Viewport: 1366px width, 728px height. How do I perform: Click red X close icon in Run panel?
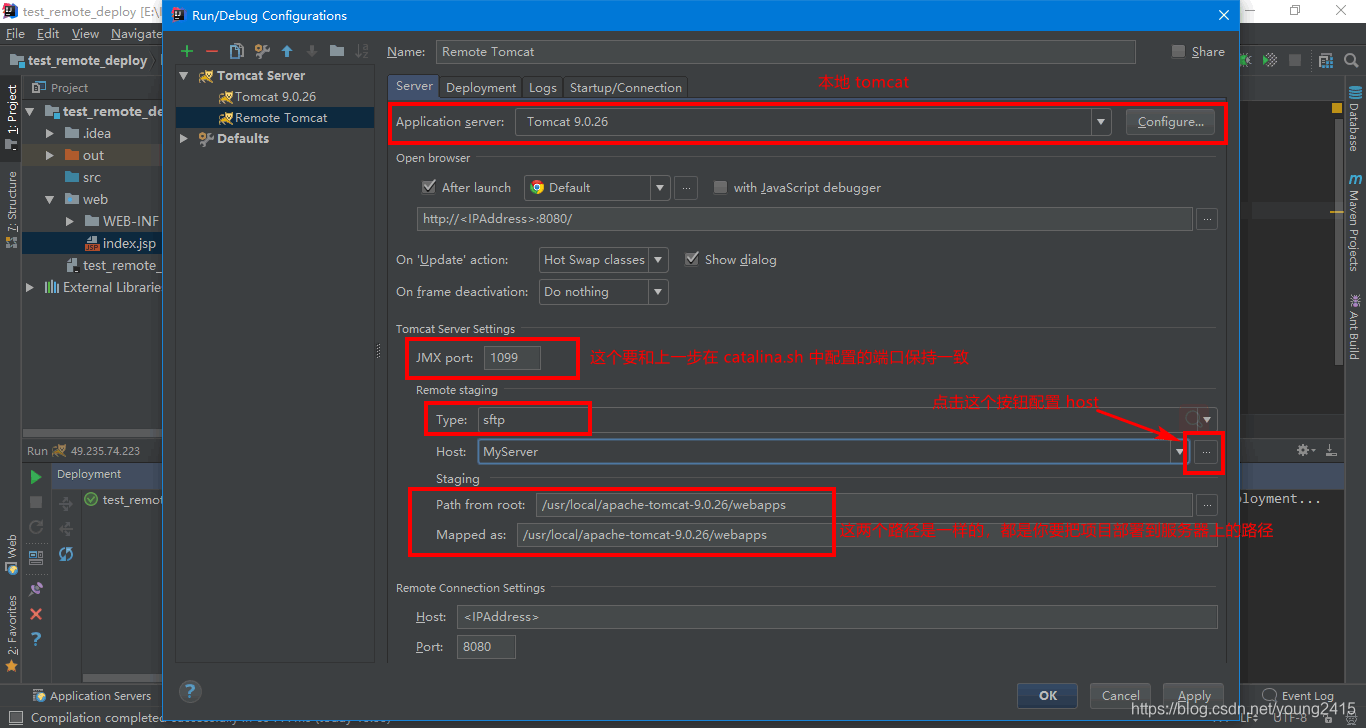(36, 614)
